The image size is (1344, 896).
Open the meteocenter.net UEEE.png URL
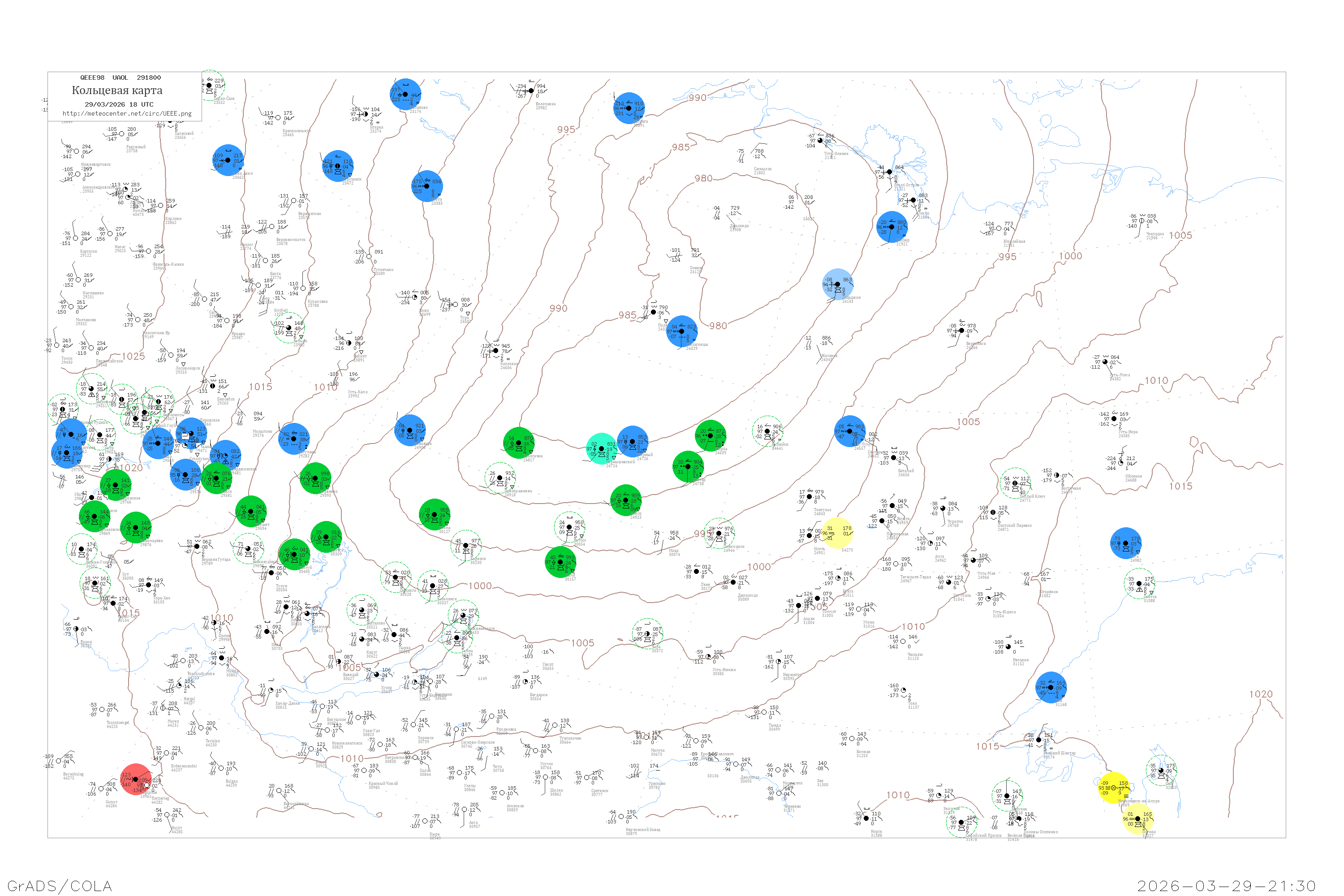tap(127, 114)
